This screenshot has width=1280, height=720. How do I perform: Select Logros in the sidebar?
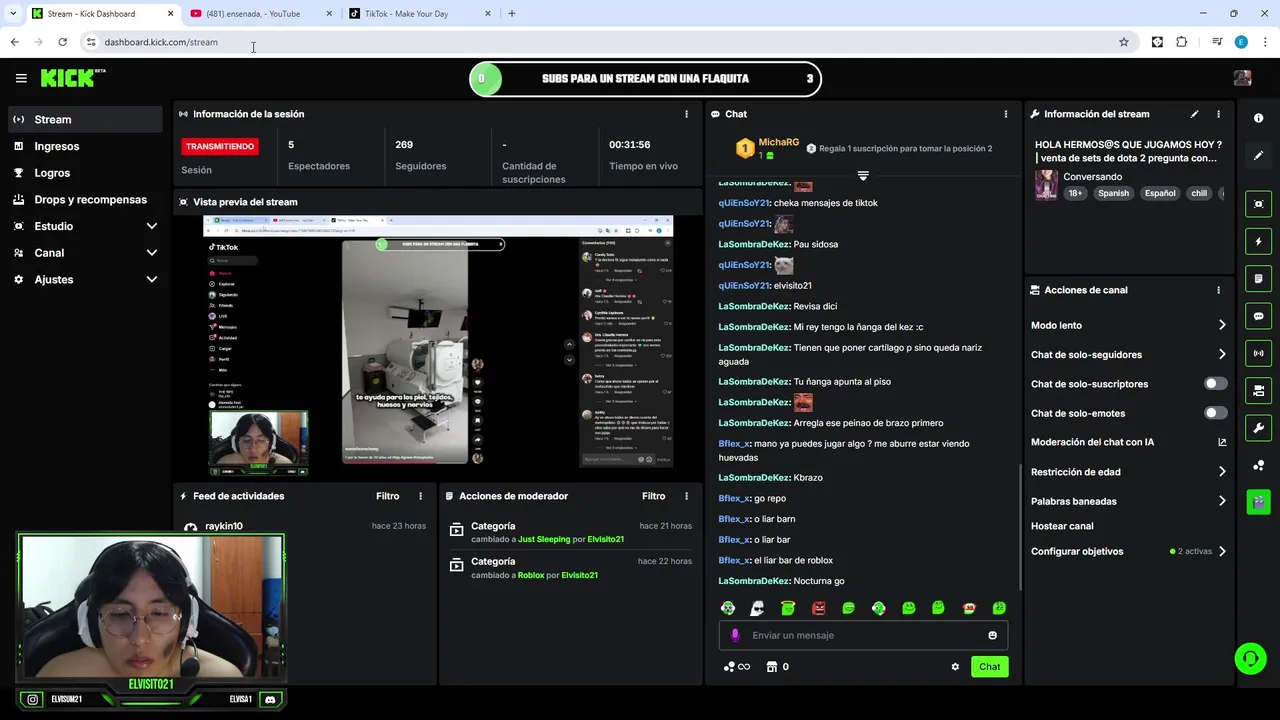(85, 173)
